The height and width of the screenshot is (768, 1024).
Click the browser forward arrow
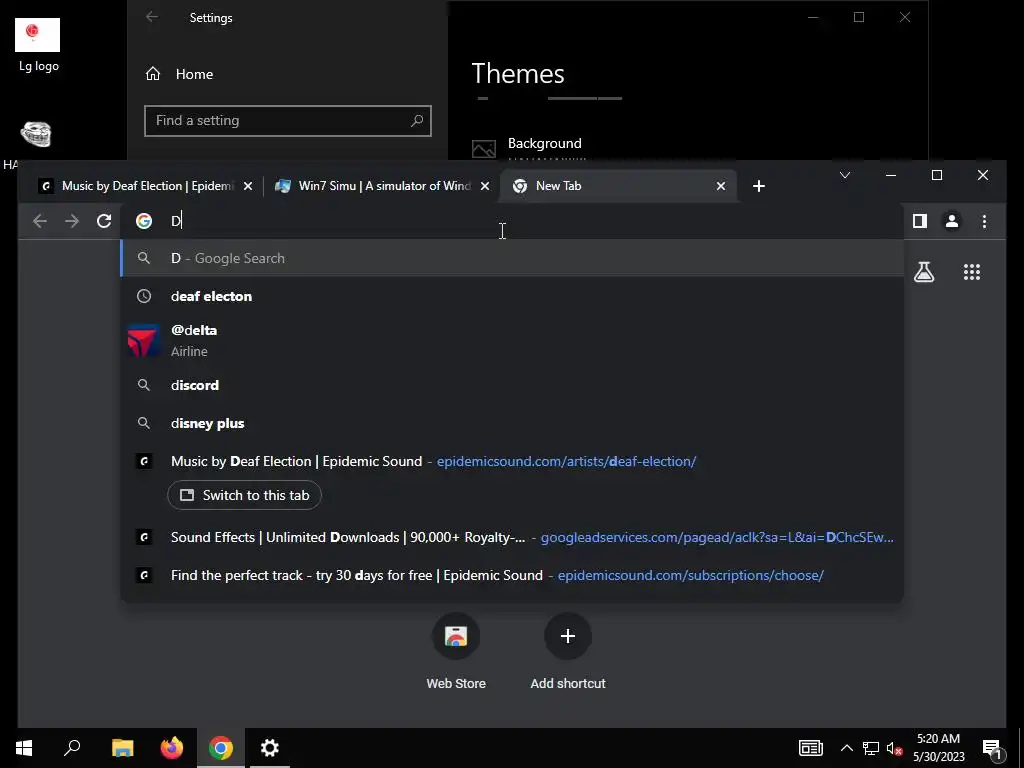(x=72, y=221)
